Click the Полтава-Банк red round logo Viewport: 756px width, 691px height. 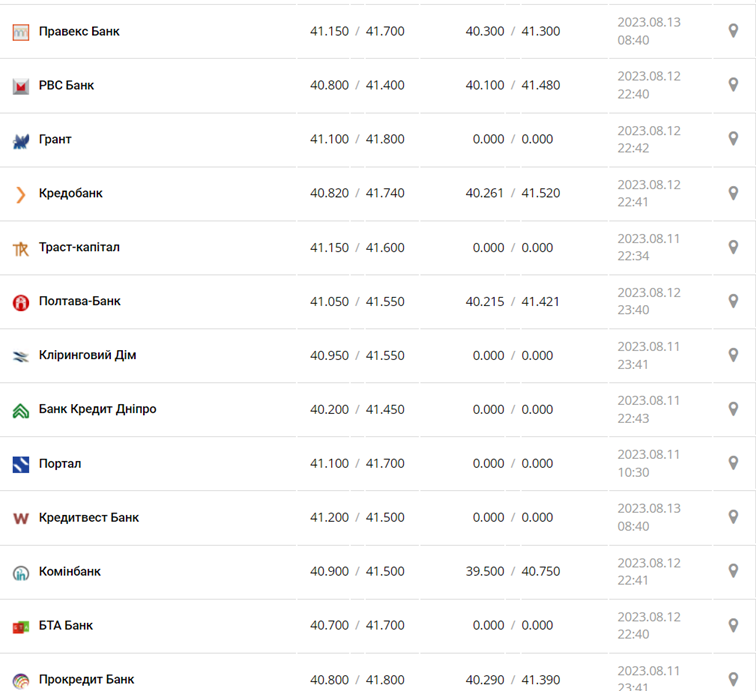[x=20, y=302]
